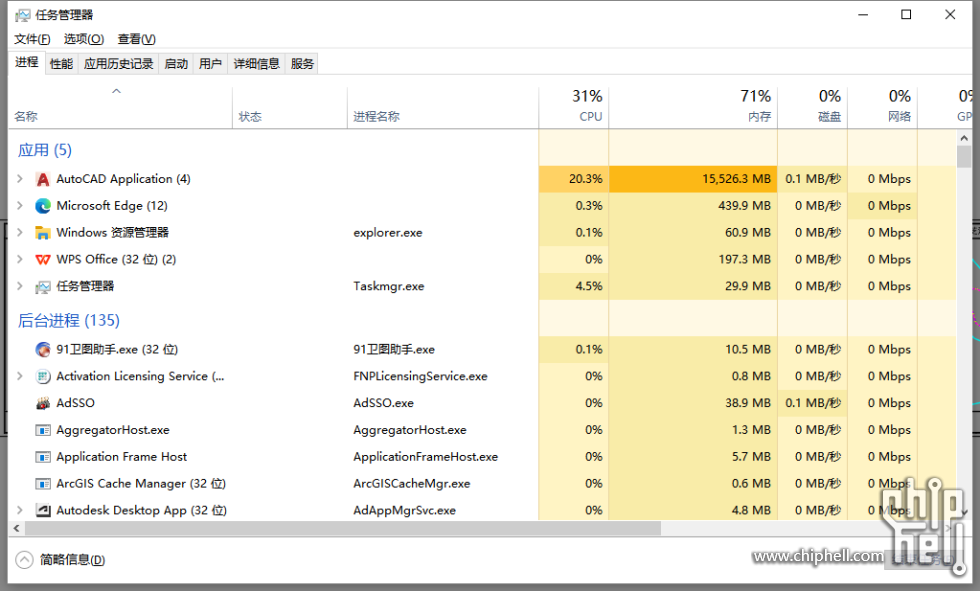Select the 应用 (5) group header

point(44,150)
